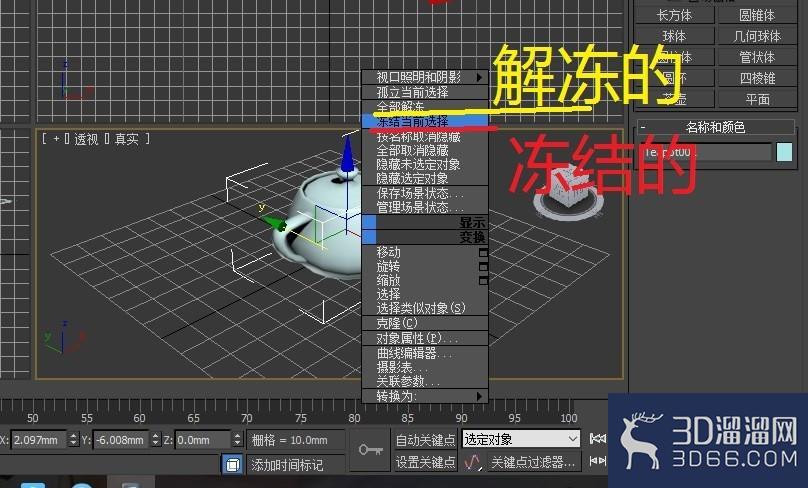Click the Go to Start playback icon
Image resolution: width=808 pixels, height=488 pixels.
pos(597,439)
